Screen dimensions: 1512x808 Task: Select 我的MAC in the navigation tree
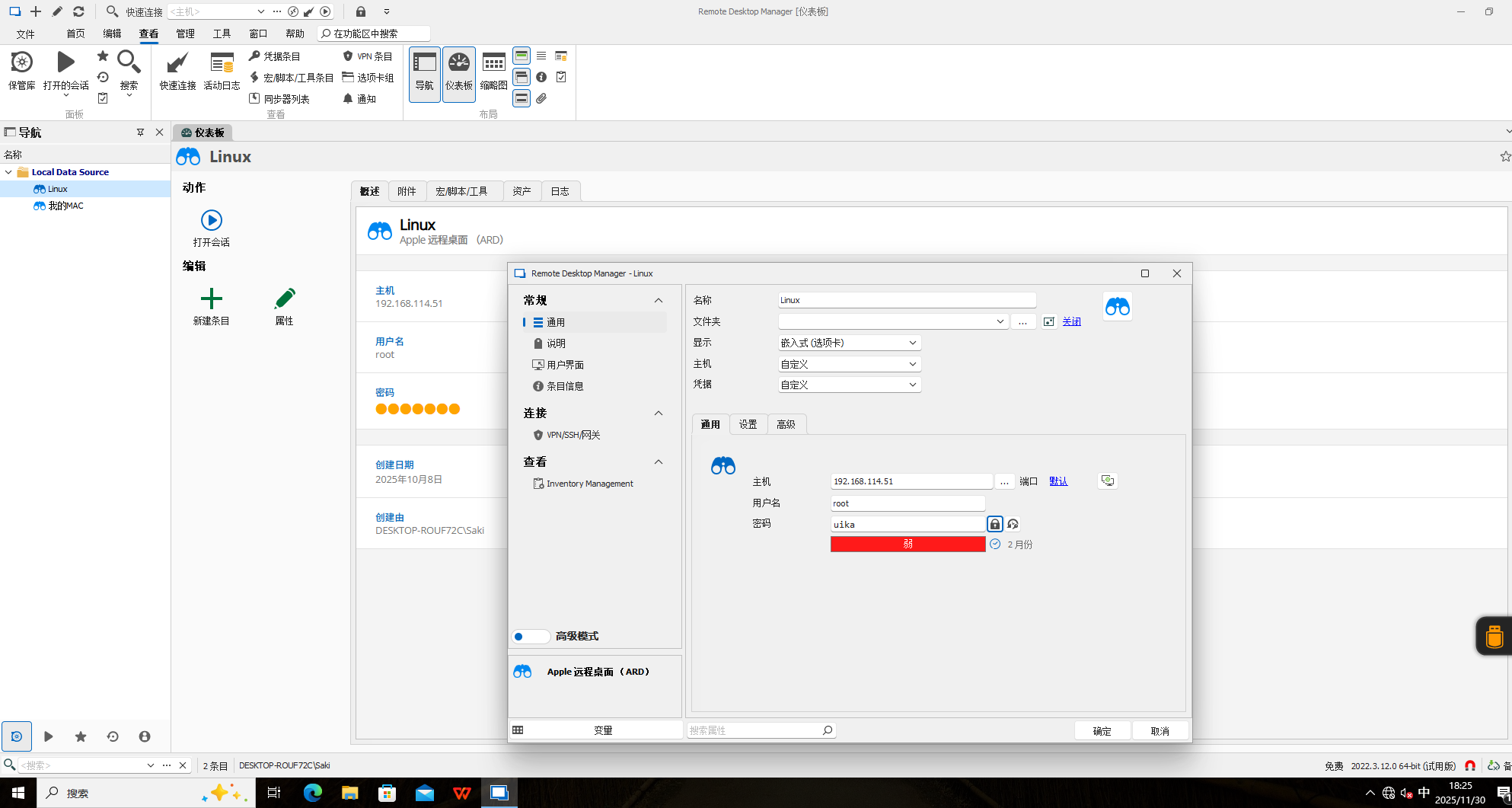(x=66, y=206)
